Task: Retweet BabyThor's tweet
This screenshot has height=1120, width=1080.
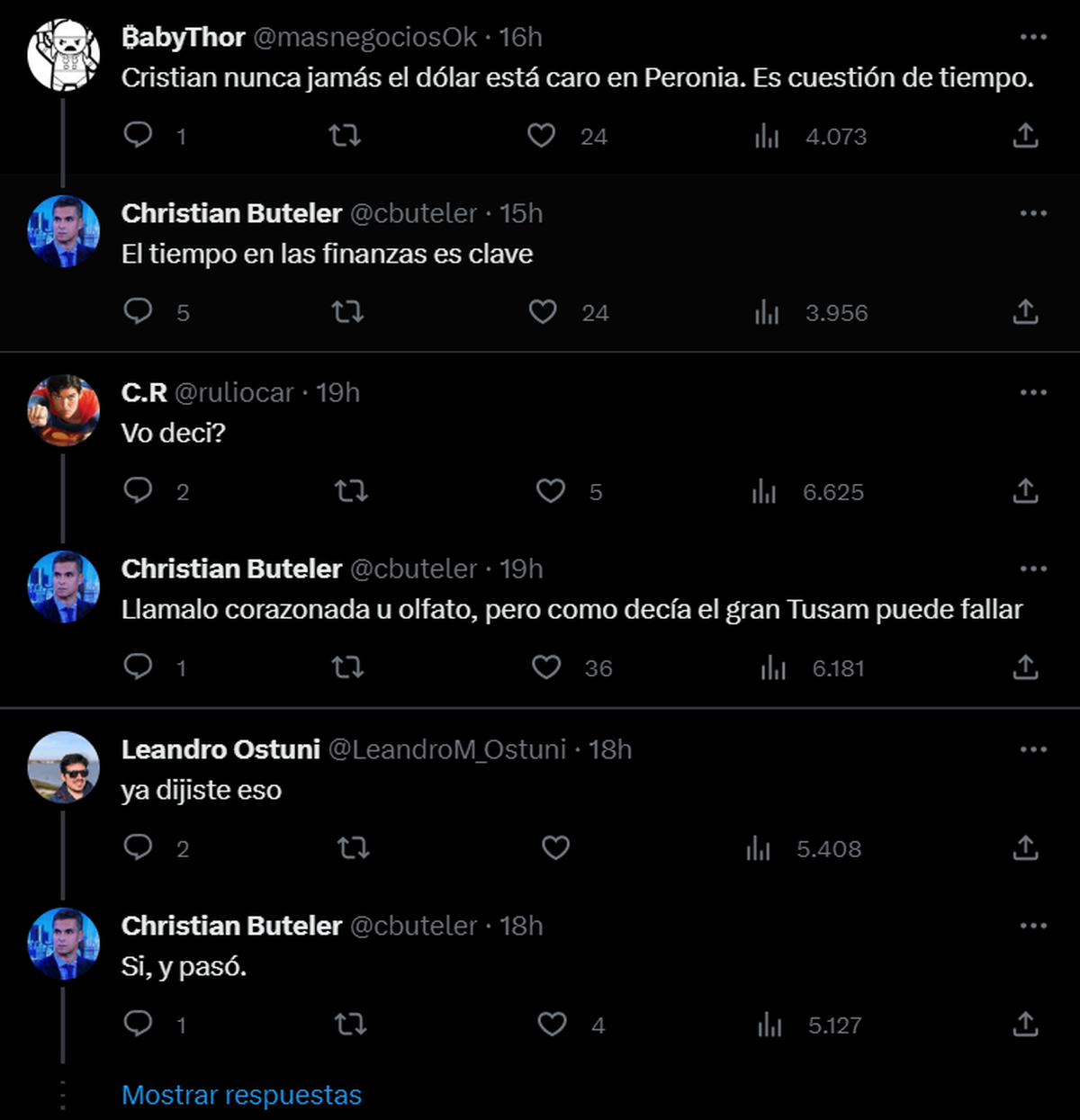Action: tap(345, 136)
